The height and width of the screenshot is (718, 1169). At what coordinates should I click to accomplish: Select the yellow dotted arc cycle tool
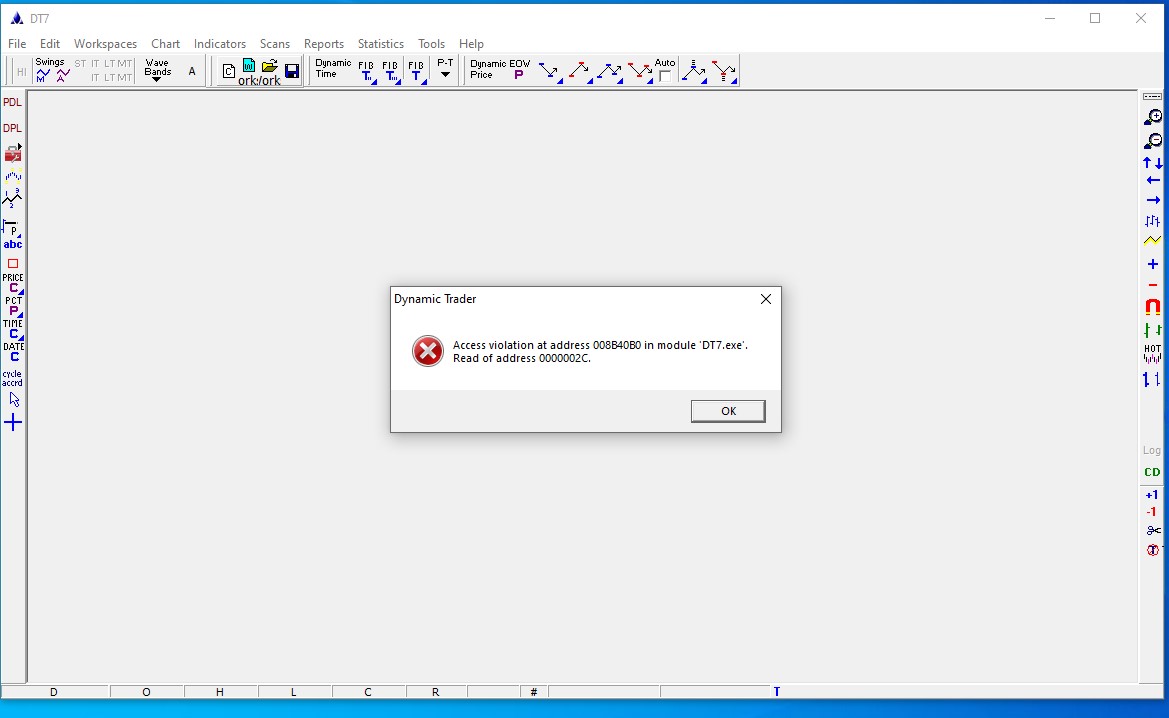(x=13, y=177)
